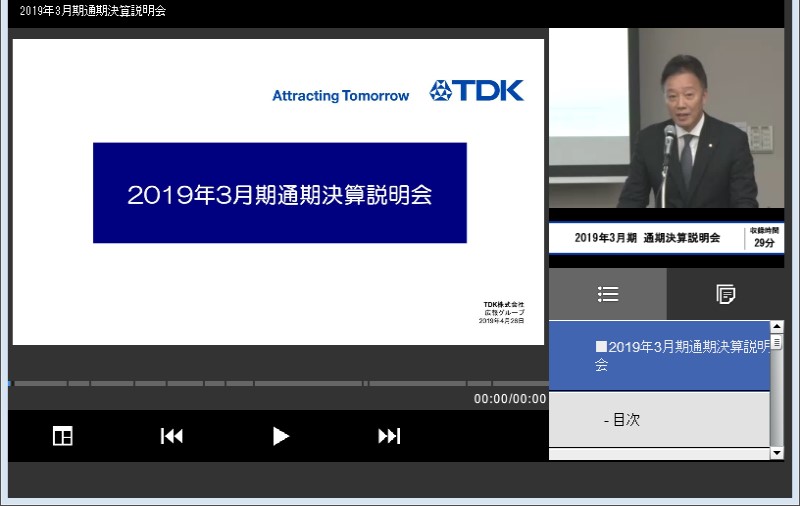
Task: Click the TDK presentation slide
Action: [278, 192]
